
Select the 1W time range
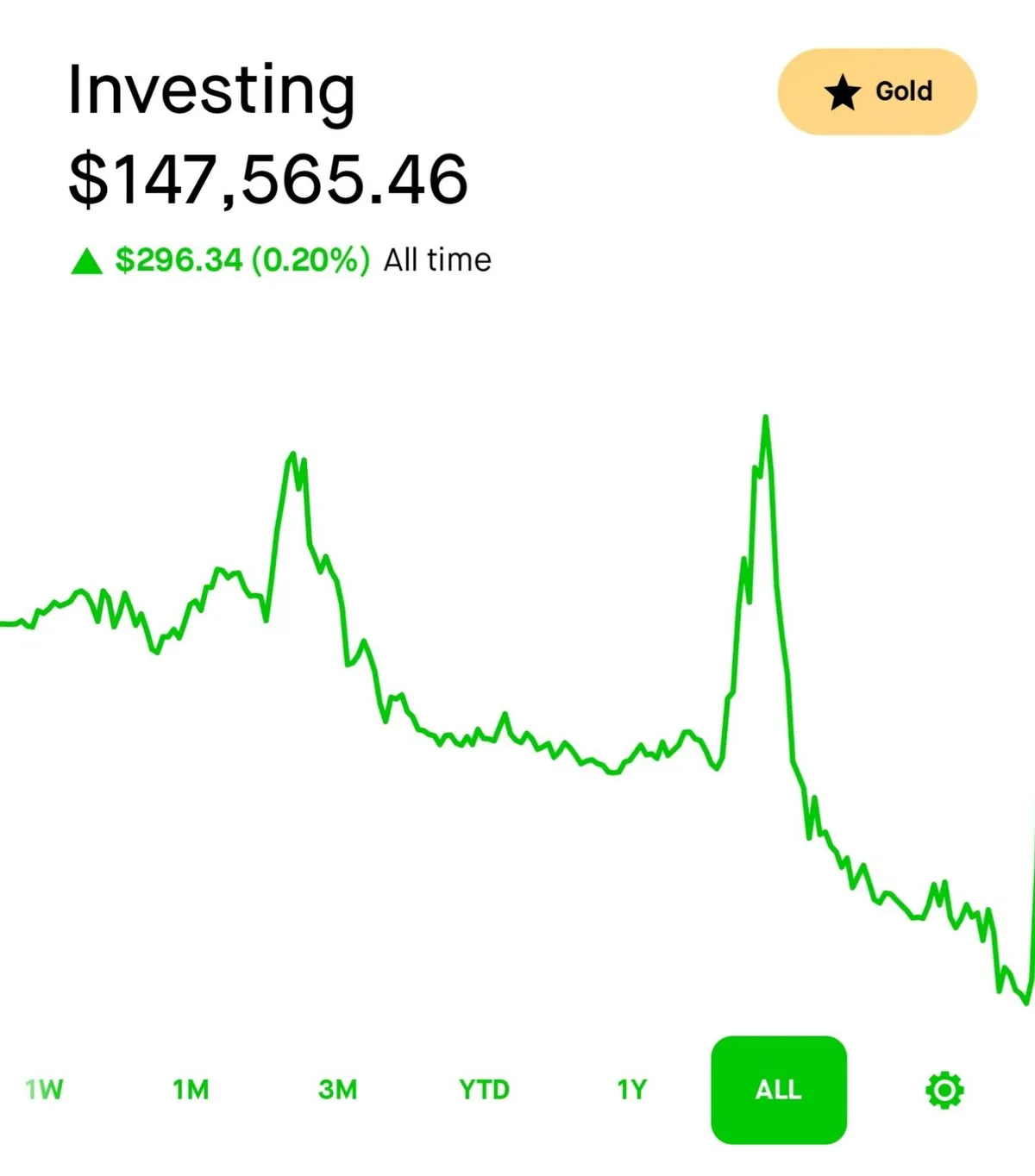click(44, 1090)
